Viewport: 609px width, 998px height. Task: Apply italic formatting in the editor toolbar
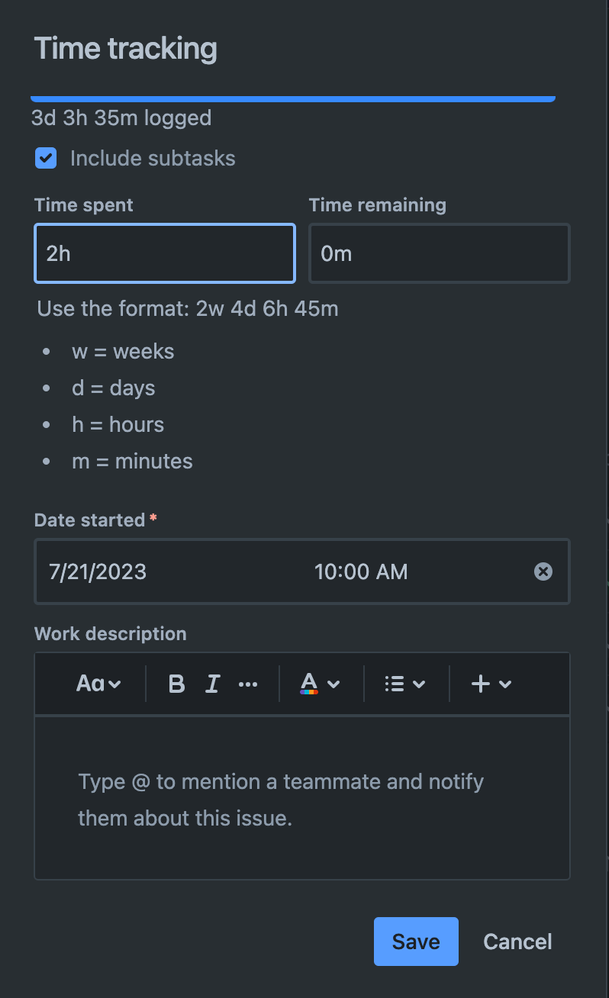click(212, 683)
